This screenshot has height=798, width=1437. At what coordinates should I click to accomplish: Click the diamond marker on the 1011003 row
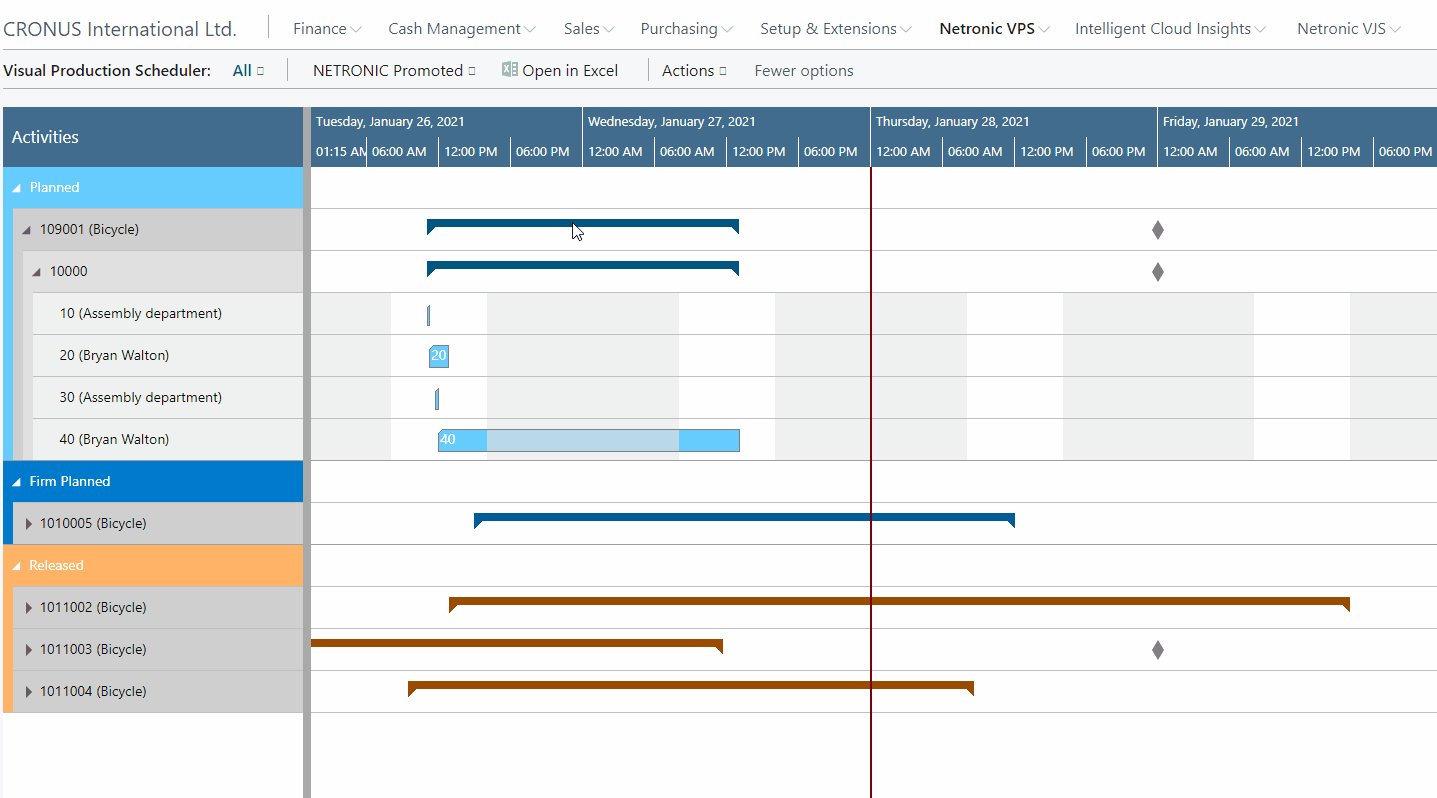1157,649
